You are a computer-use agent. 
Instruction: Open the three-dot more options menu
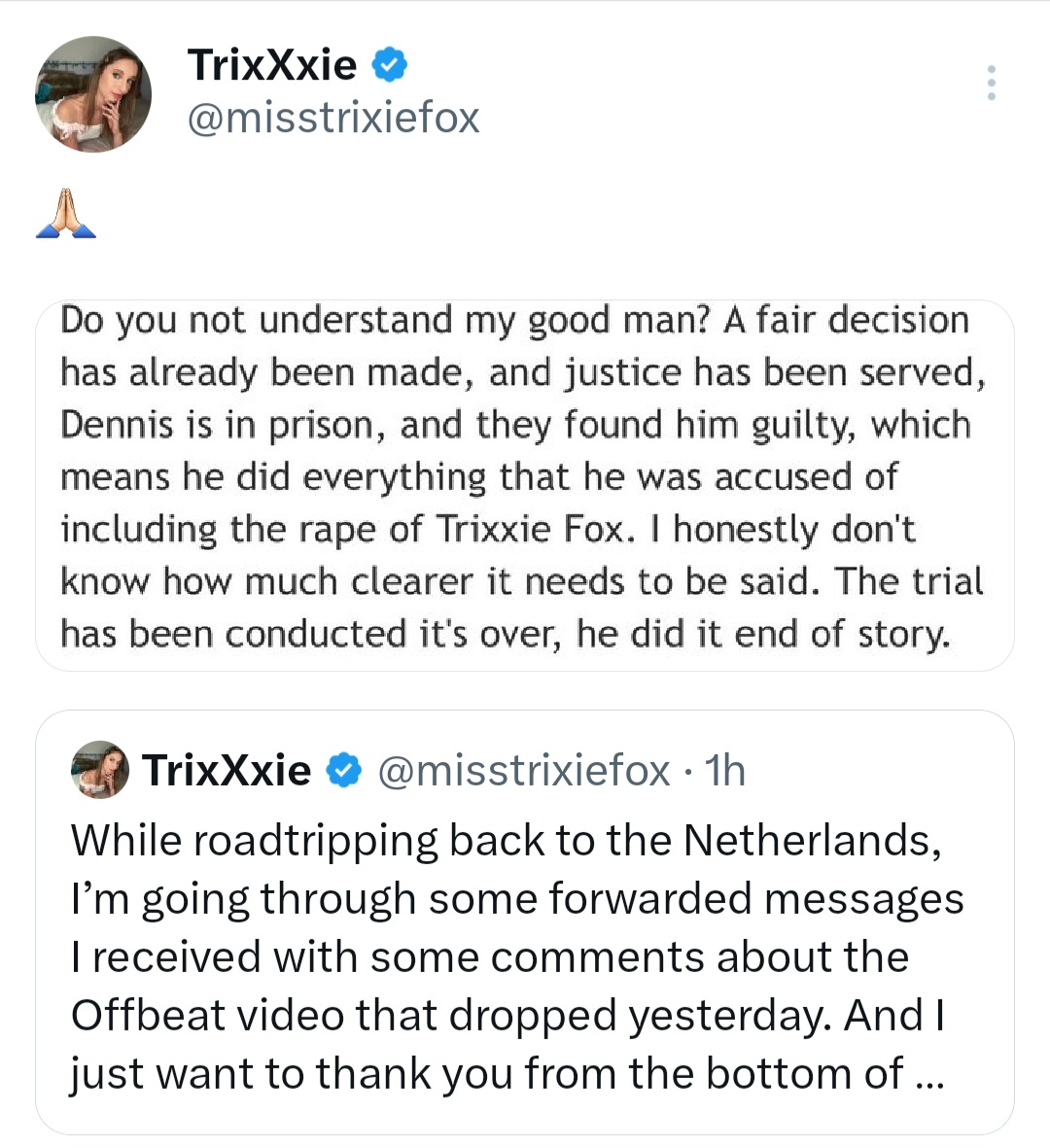pos(991,84)
